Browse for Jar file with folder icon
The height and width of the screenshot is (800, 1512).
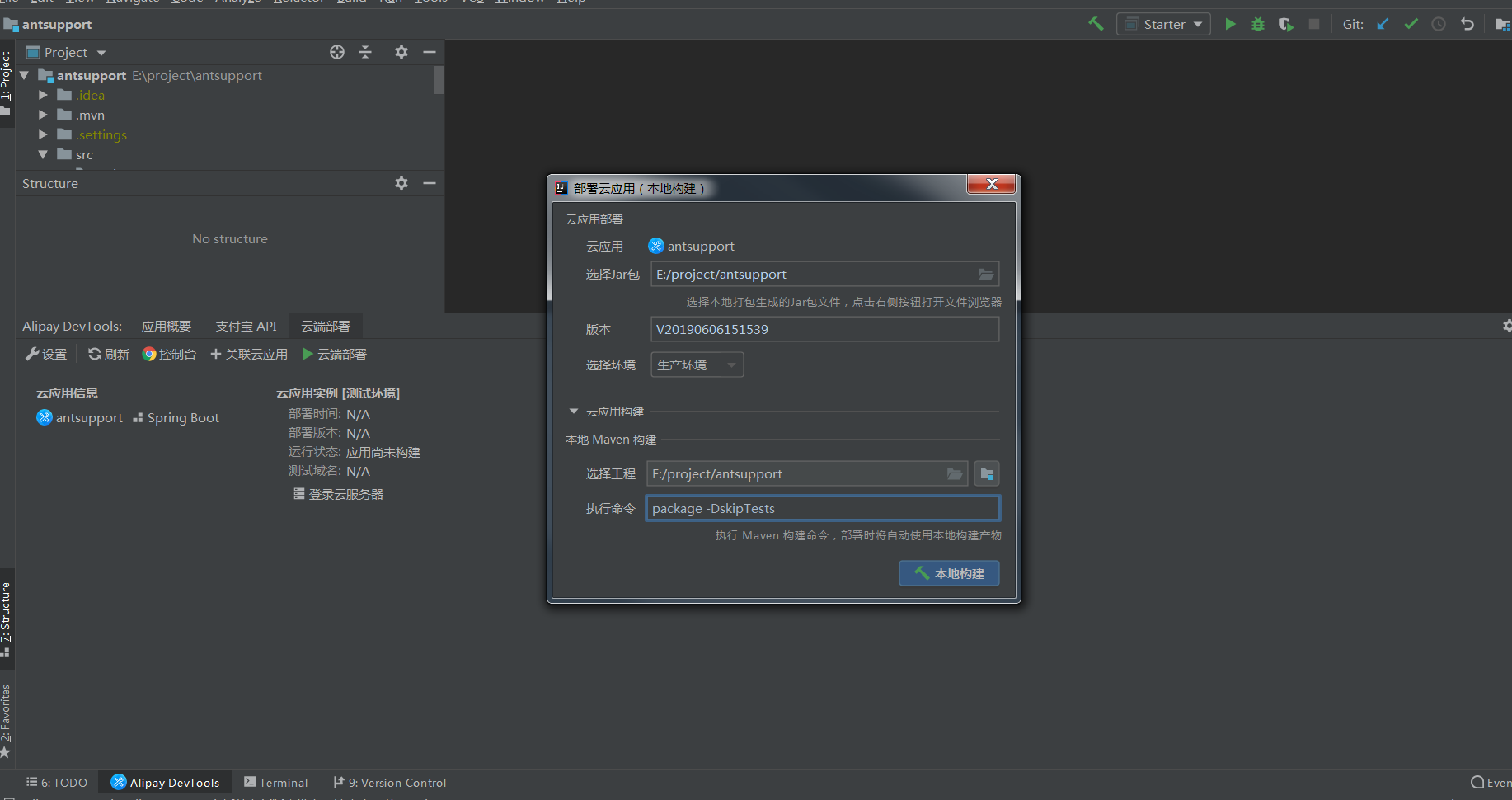click(986, 275)
